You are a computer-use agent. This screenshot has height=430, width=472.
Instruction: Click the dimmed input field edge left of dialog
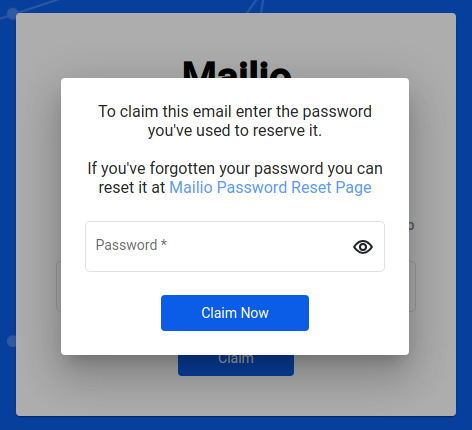[58, 286]
